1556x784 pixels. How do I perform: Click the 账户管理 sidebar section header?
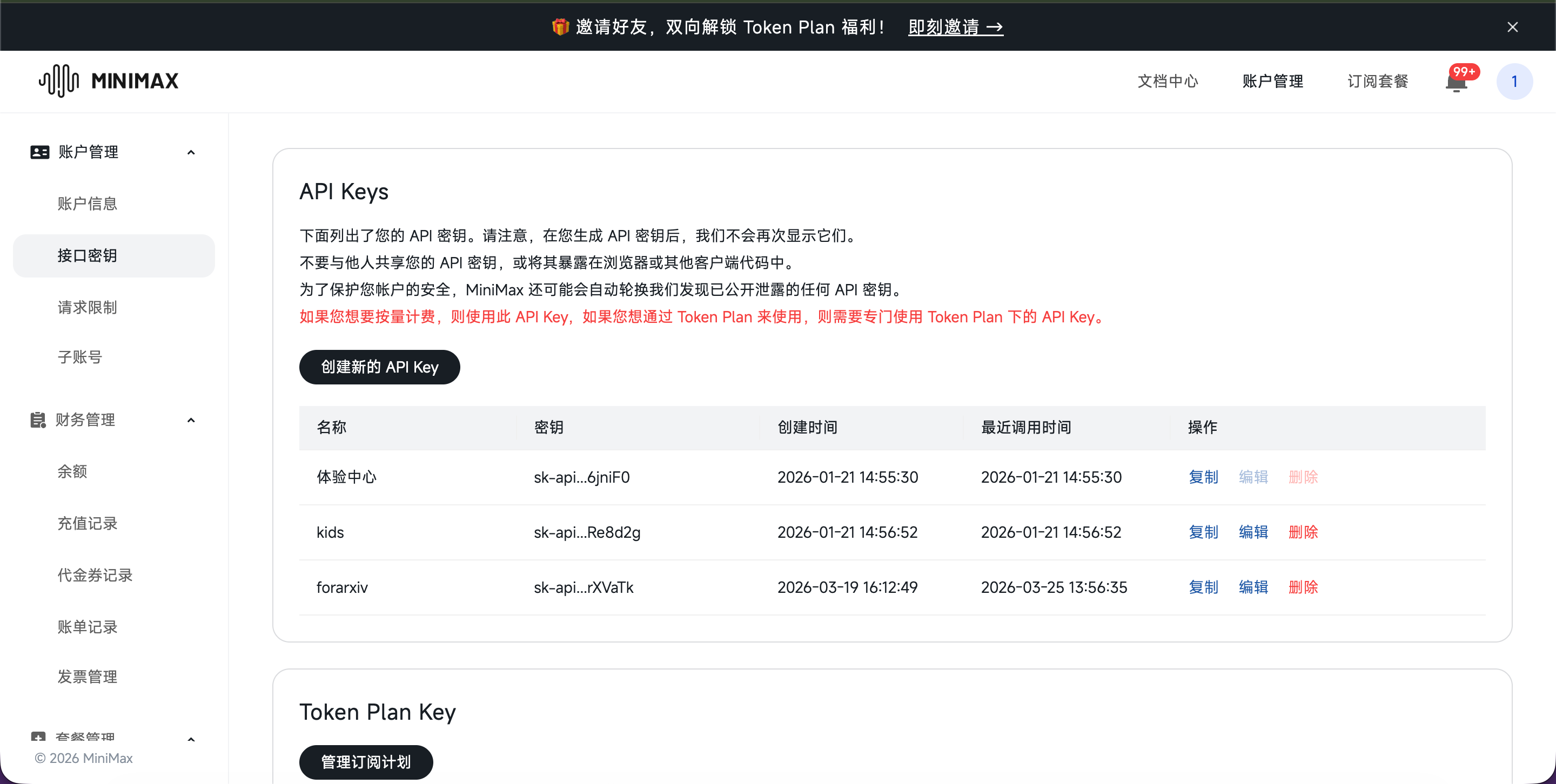point(113,152)
